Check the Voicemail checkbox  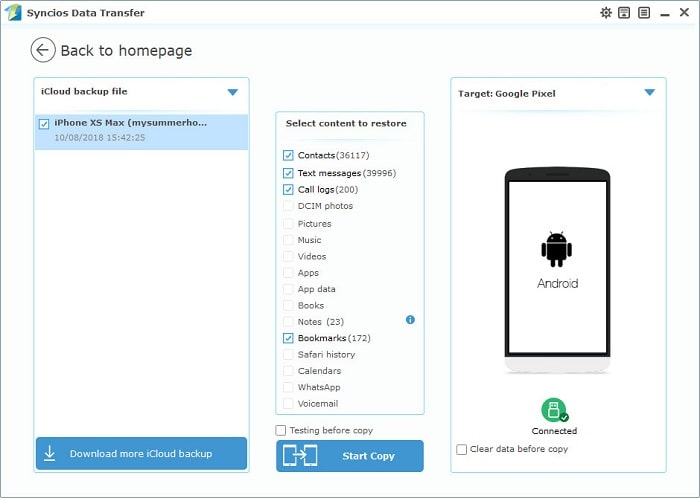point(288,404)
